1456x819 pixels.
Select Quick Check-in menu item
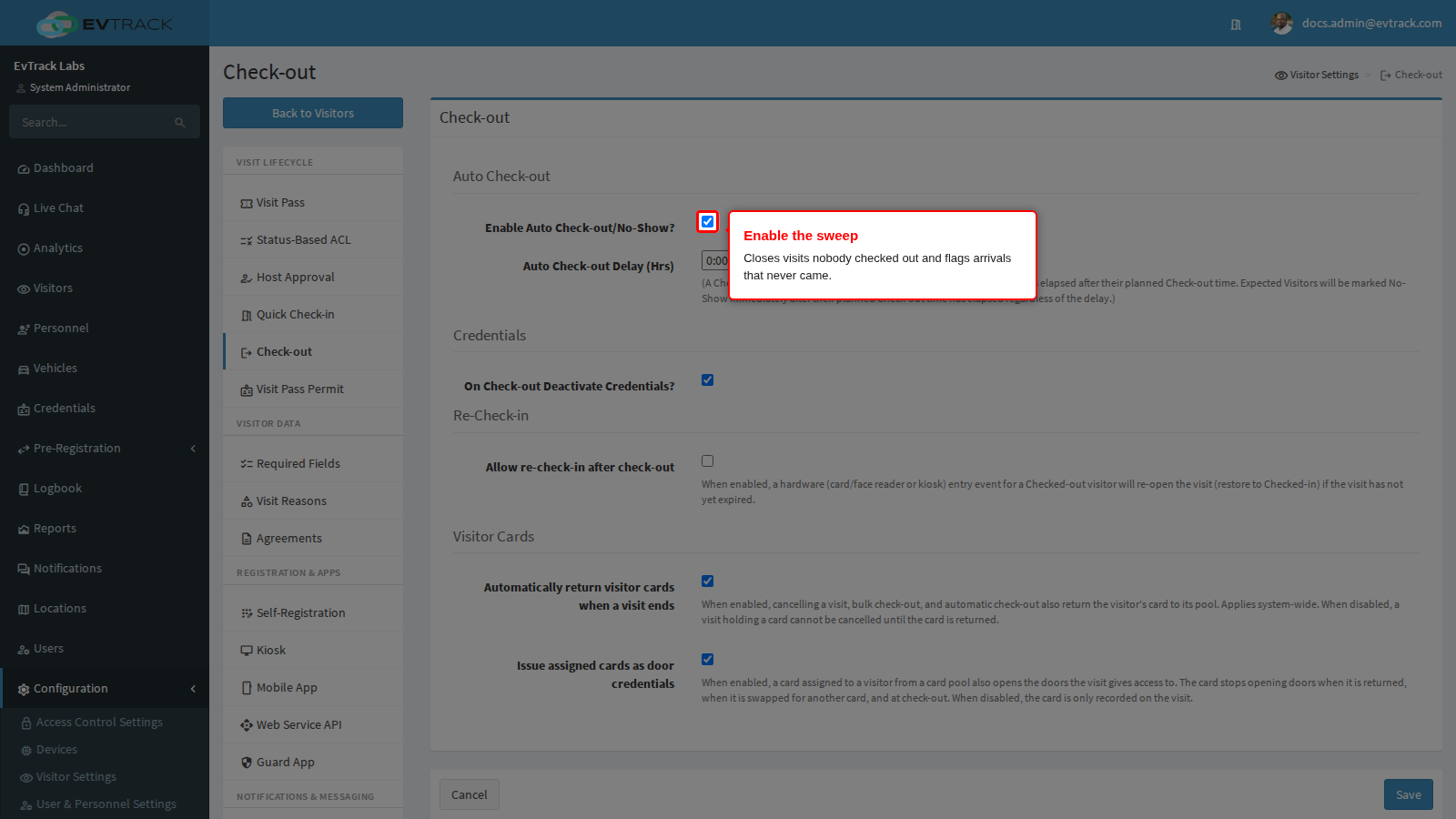point(313,315)
